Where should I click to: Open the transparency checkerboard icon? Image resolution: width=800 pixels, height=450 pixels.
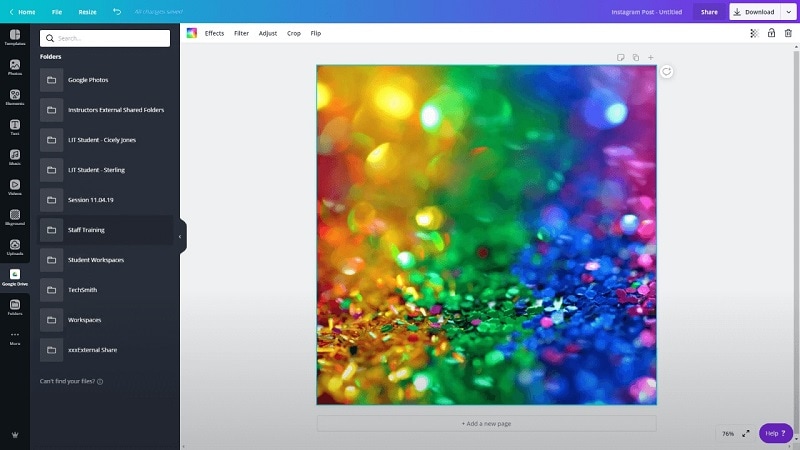click(754, 33)
